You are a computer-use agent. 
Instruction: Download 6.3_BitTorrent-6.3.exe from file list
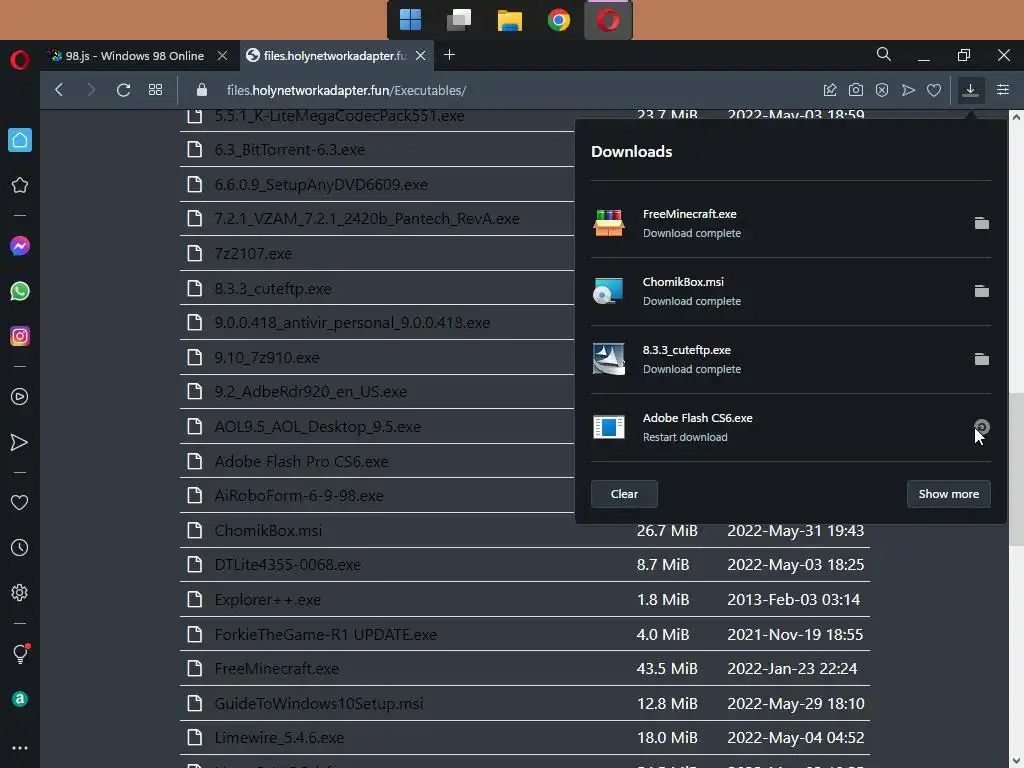tap(289, 150)
